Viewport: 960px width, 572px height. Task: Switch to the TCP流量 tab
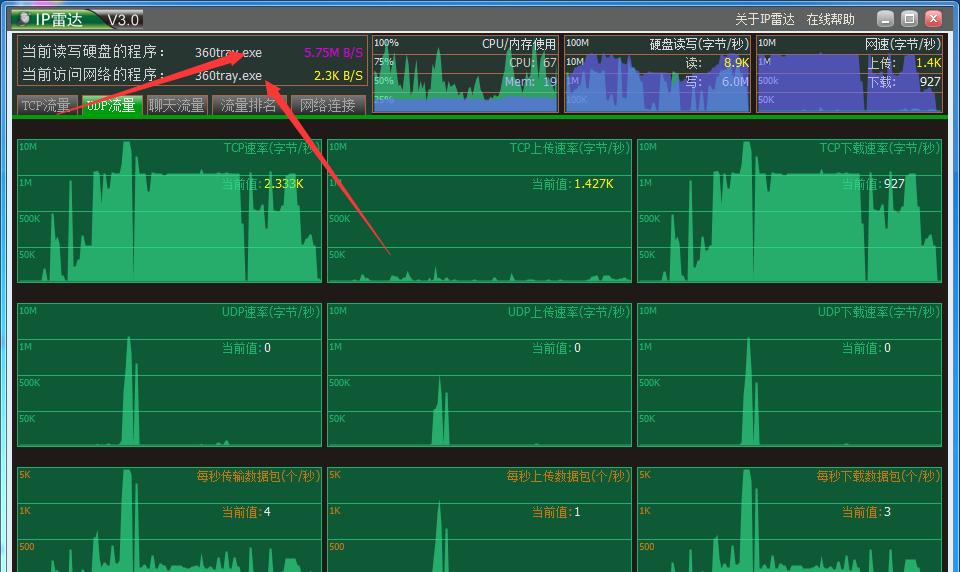tap(47, 105)
